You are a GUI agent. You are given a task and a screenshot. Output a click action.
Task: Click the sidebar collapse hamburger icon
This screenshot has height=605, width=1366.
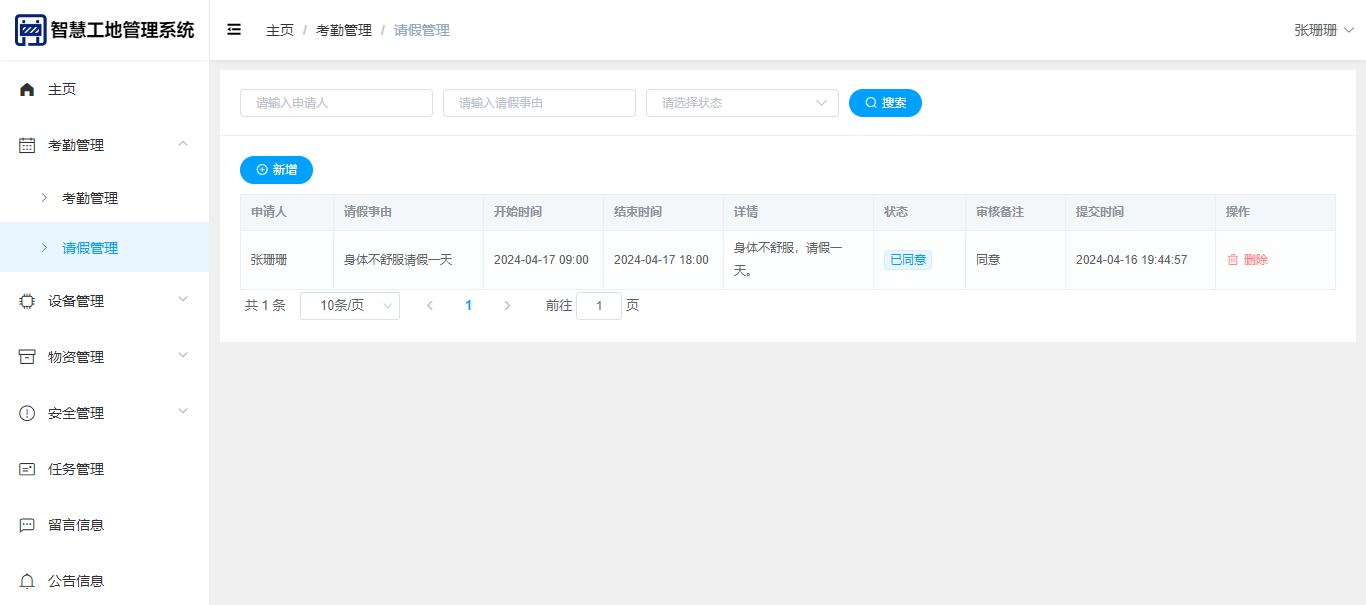[x=234, y=30]
